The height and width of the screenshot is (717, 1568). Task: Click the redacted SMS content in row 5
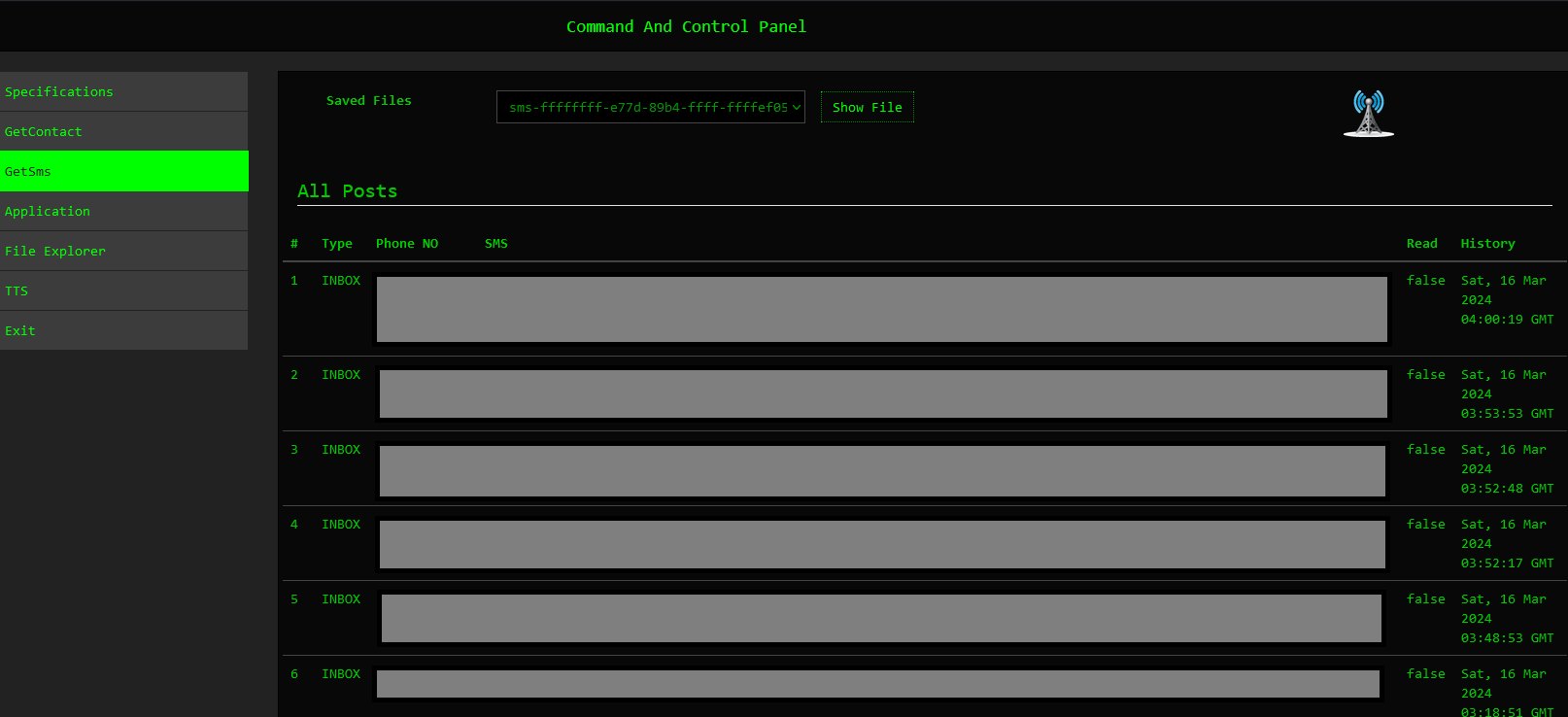click(x=881, y=618)
